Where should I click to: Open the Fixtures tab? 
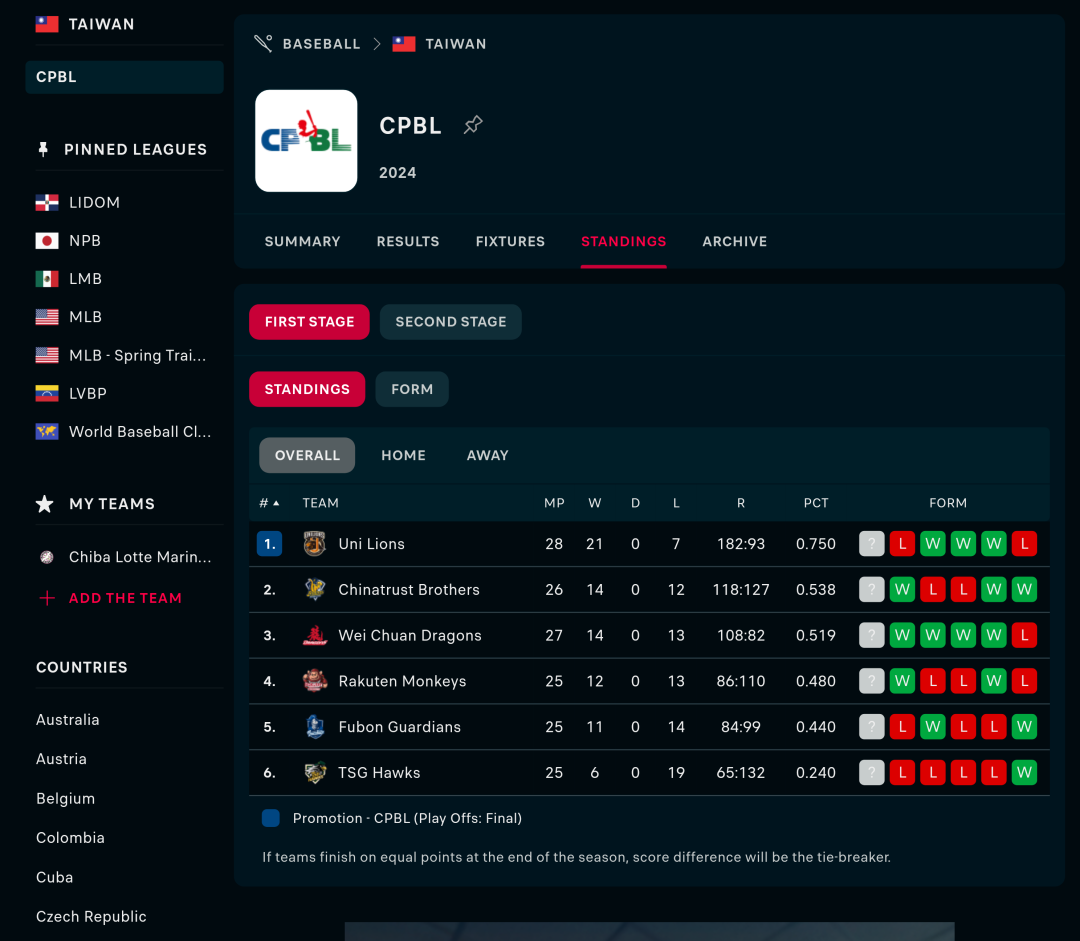point(510,241)
